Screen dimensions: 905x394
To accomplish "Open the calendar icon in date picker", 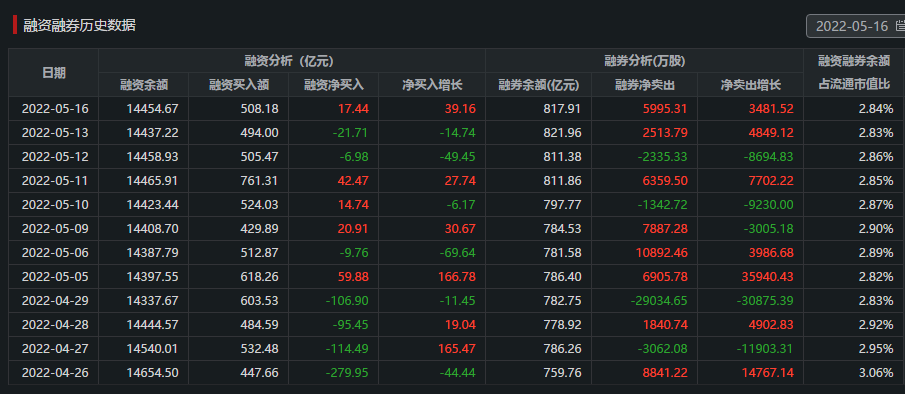I will point(900,26).
